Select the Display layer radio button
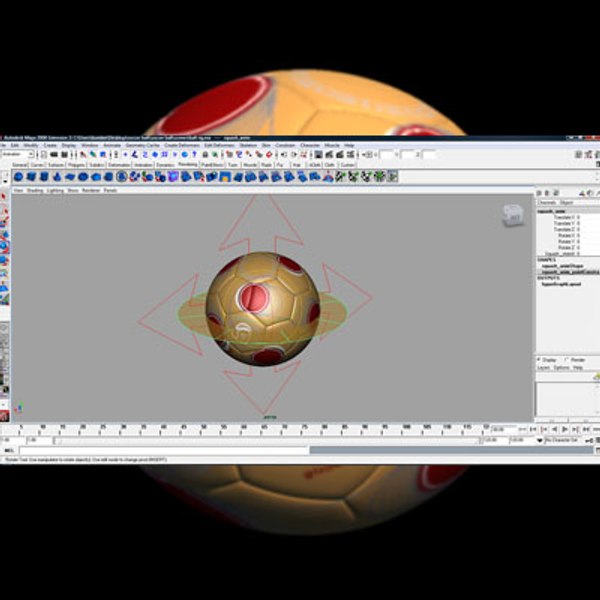 (539, 360)
